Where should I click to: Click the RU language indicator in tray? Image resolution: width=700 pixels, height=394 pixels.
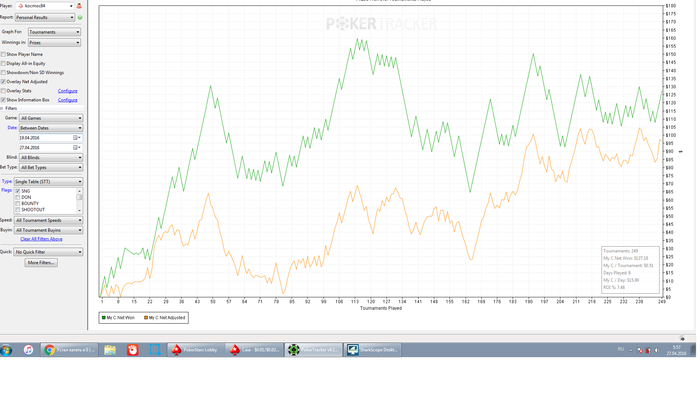(621, 349)
